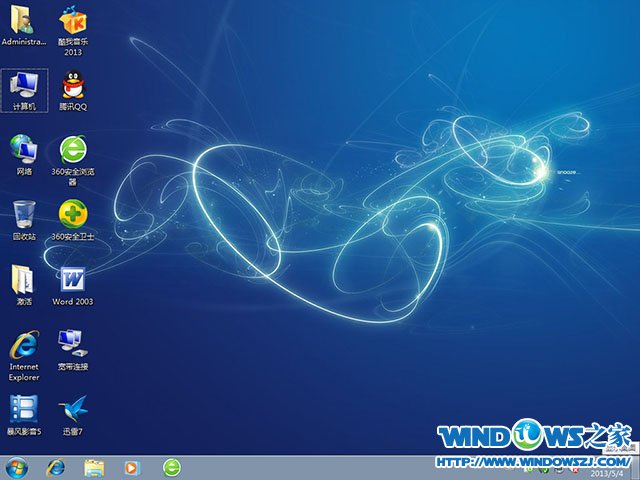640x480 pixels.
Task: Click the pinned Internet Explorer taskbar icon
Action: click(55, 468)
